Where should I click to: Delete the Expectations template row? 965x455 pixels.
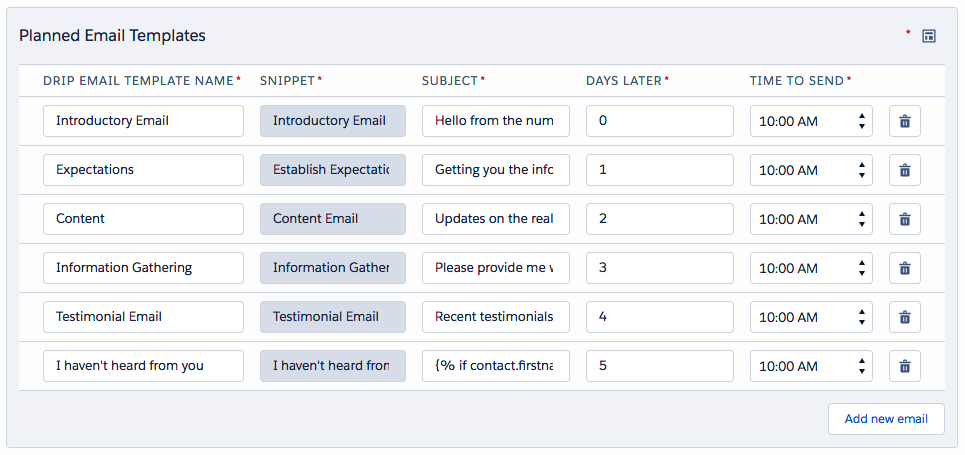click(x=904, y=170)
